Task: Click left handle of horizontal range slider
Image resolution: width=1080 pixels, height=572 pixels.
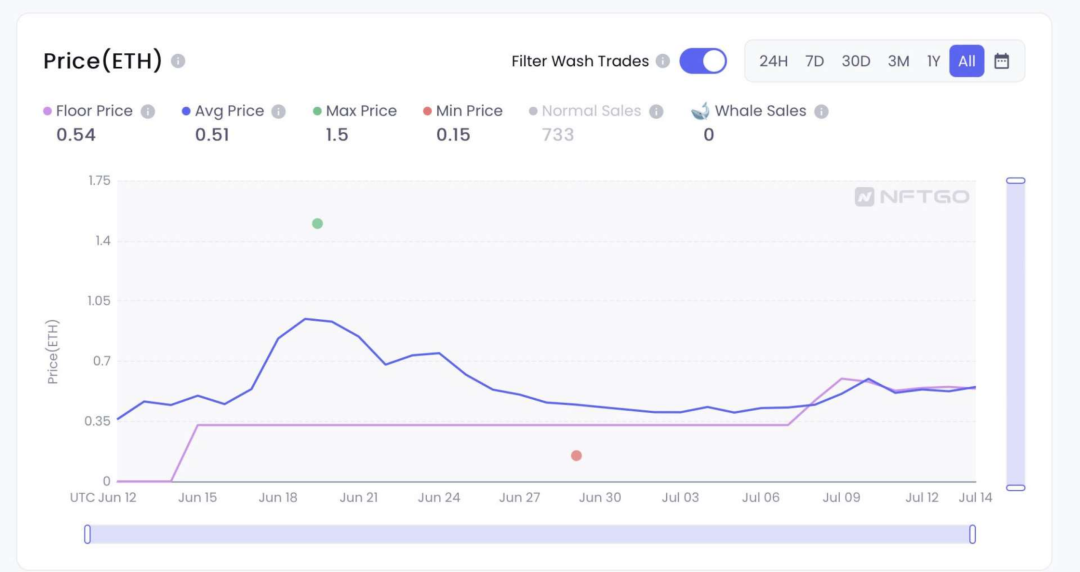Action: point(88,534)
